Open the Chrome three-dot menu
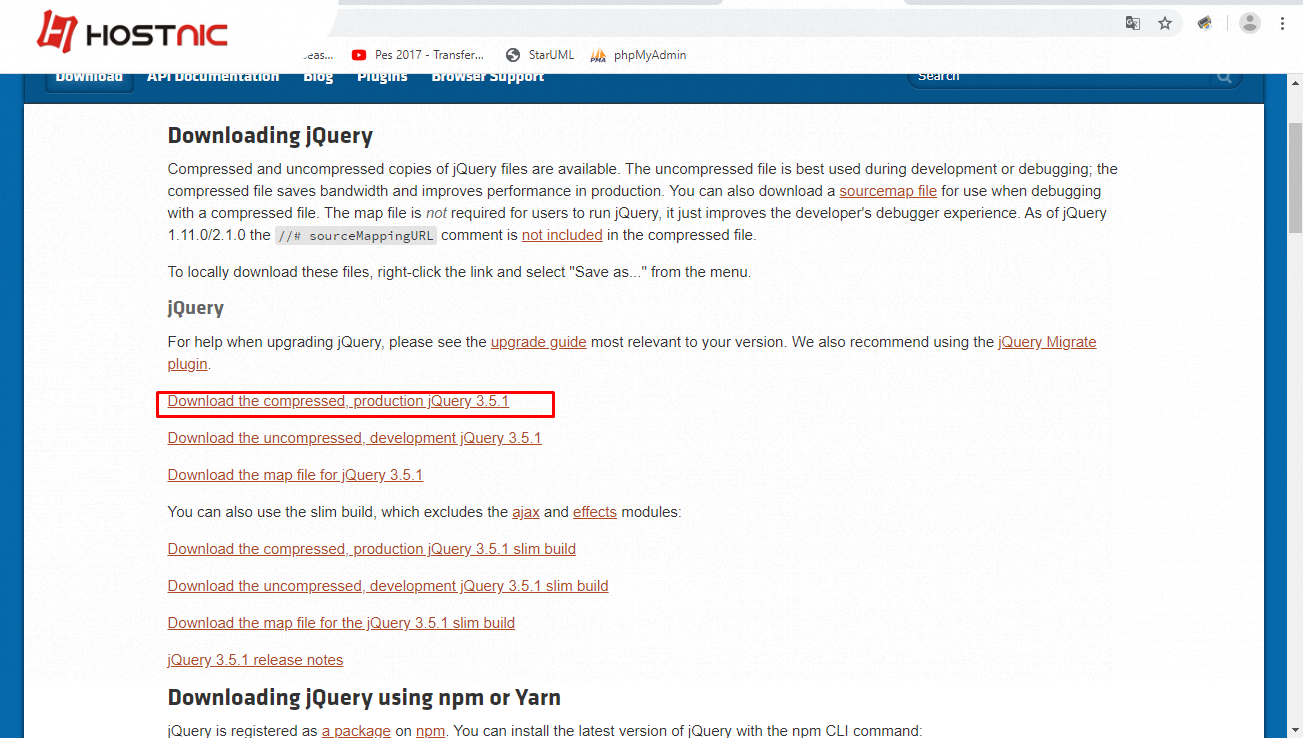The width and height of the screenshot is (1303, 738). (1283, 22)
